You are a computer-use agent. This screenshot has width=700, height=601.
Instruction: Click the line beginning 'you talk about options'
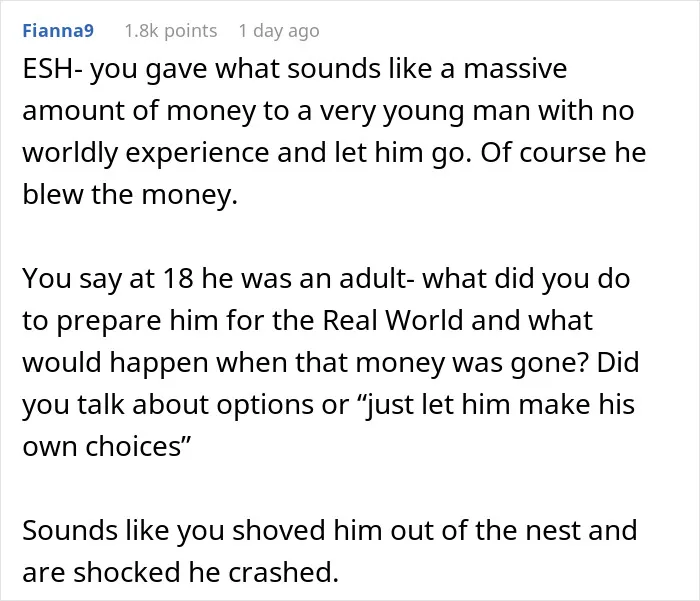pyautogui.click(x=329, y=405)
